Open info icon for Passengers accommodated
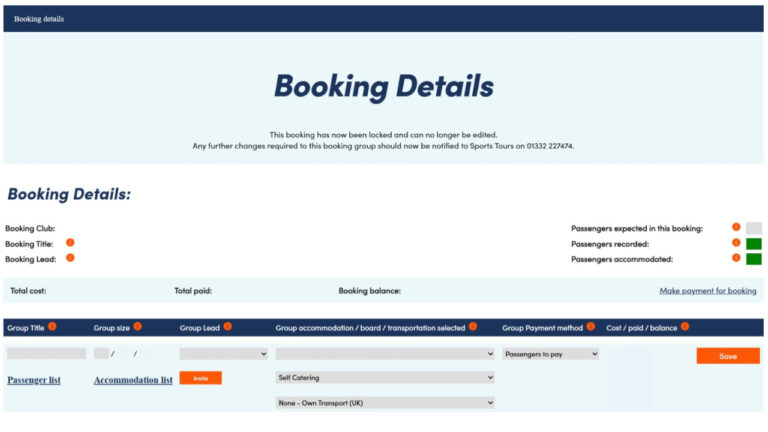Image resolution: width=768 pixels, height=432 pixels. click(x=736, y=258)
